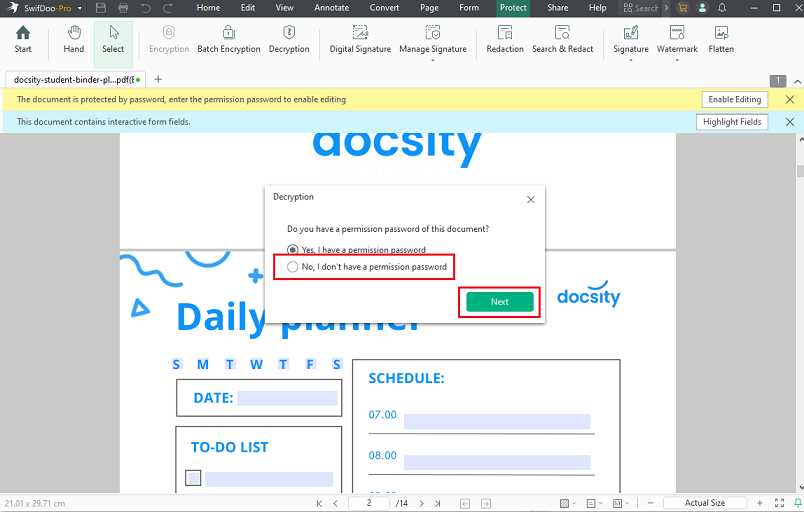Viewport: 804px width, 512px height.
Task: Open the Convert menu
Action: (384, 8)
